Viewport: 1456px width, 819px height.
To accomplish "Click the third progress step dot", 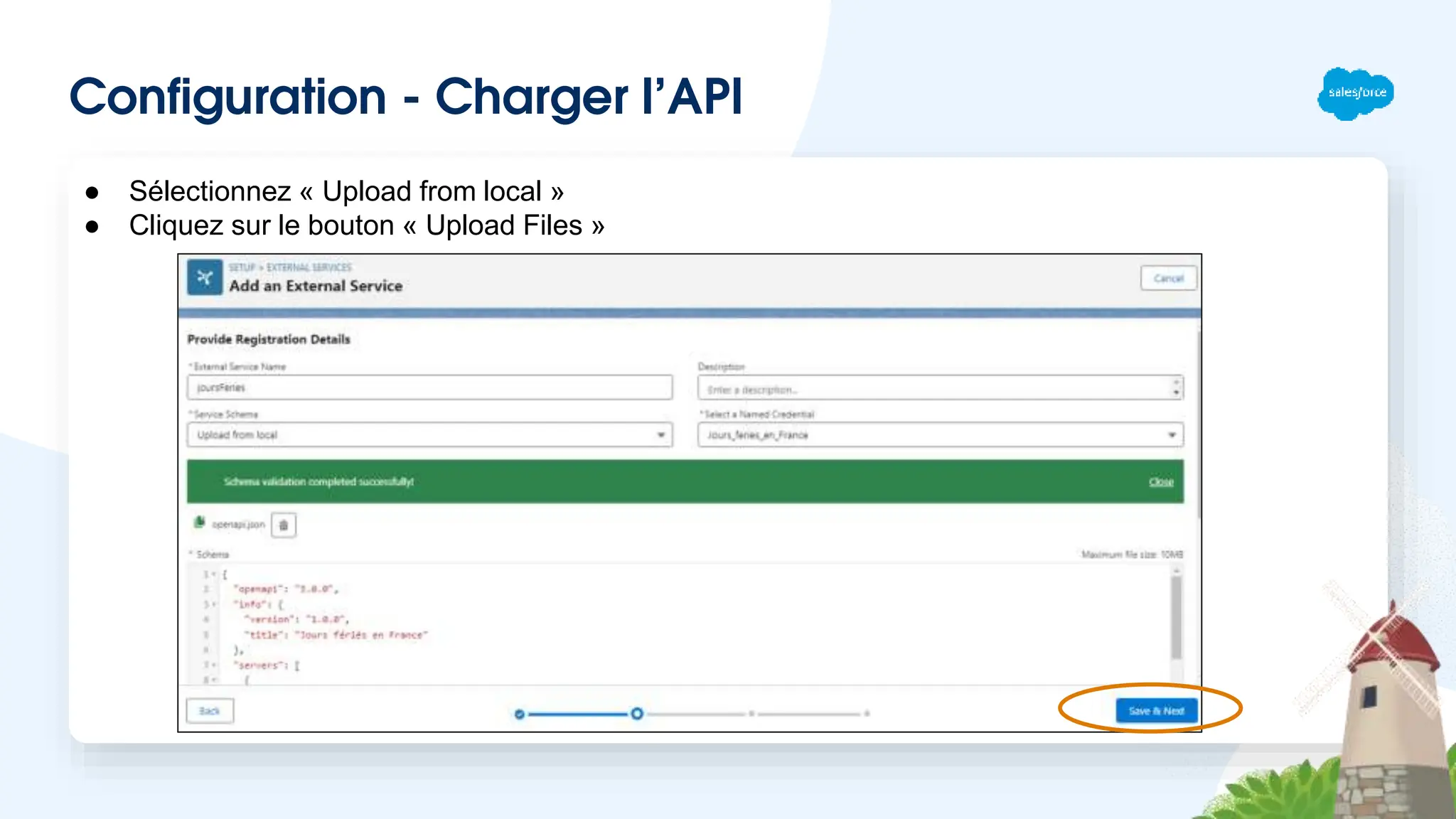I will [751, 713].
